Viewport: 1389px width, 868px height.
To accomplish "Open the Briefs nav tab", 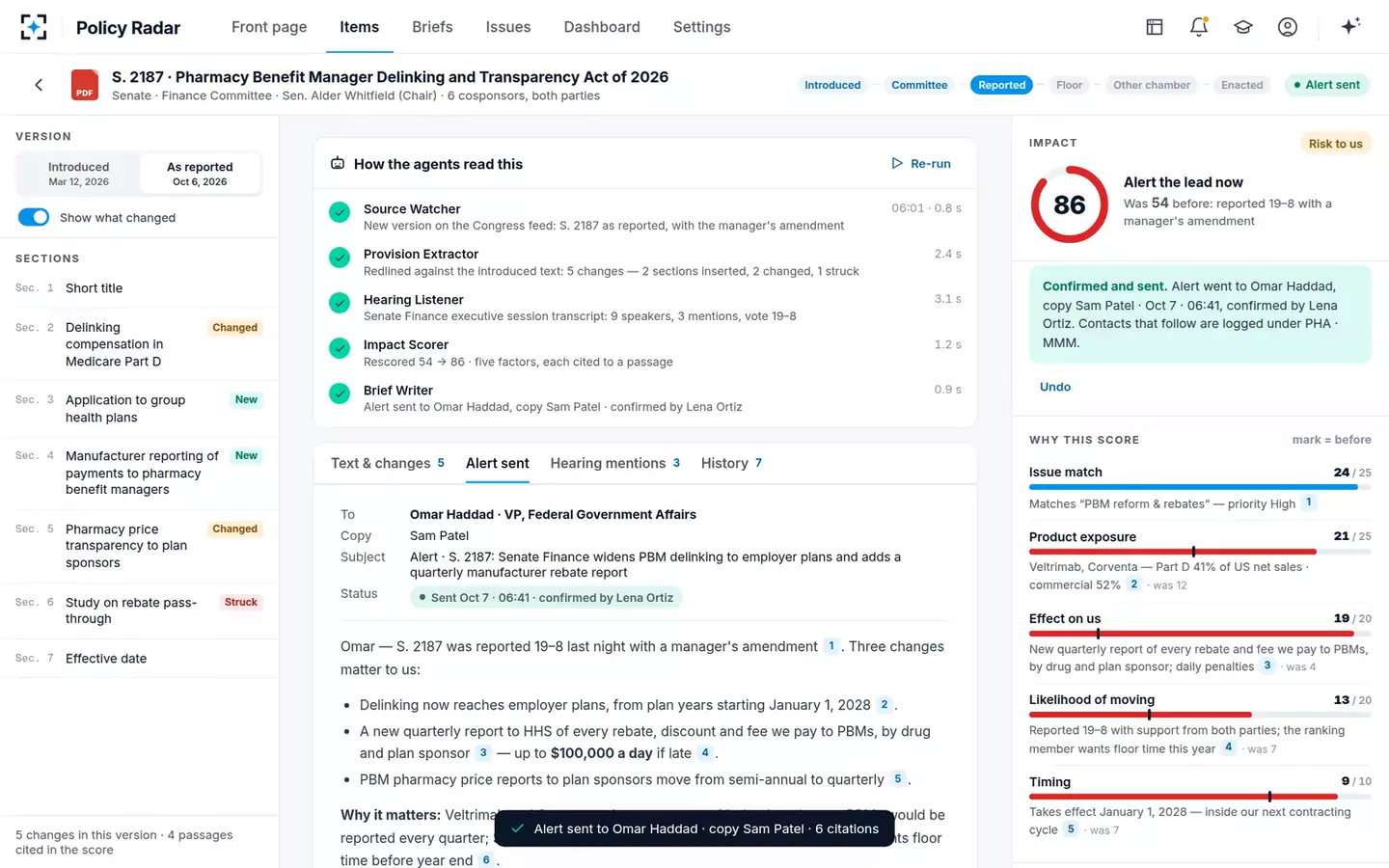I will [432, 27].
